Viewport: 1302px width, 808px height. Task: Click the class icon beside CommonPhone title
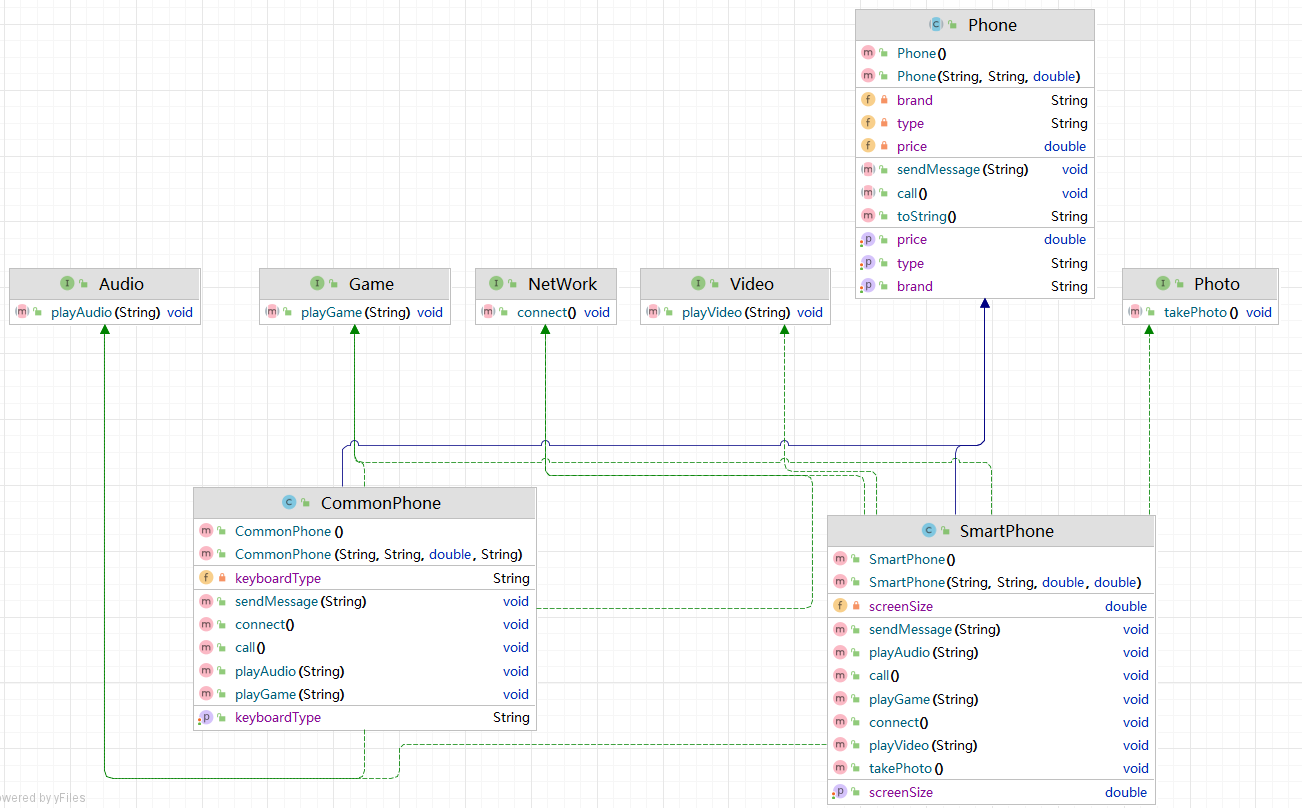tap(289, 503)
